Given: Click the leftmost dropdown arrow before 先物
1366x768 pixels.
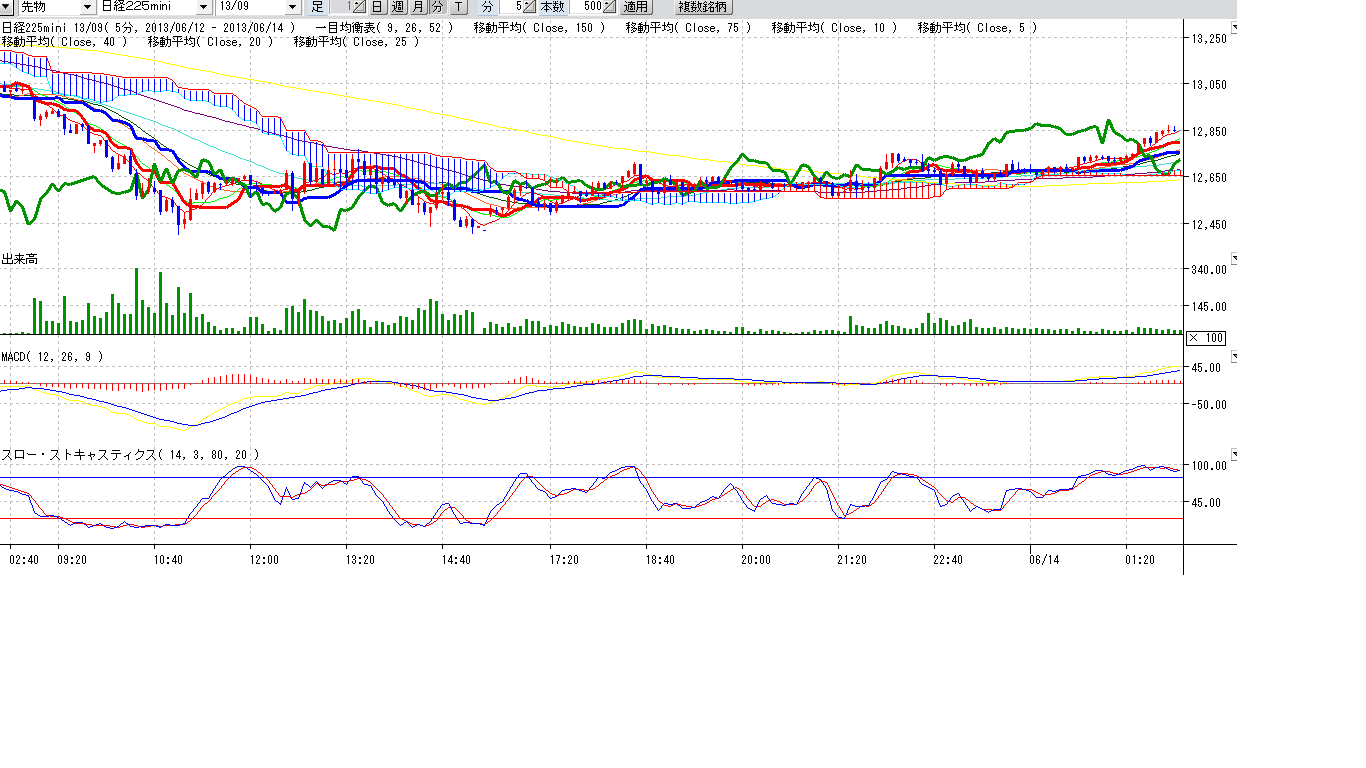Looking at the screenshot, I should coord(6,7).
